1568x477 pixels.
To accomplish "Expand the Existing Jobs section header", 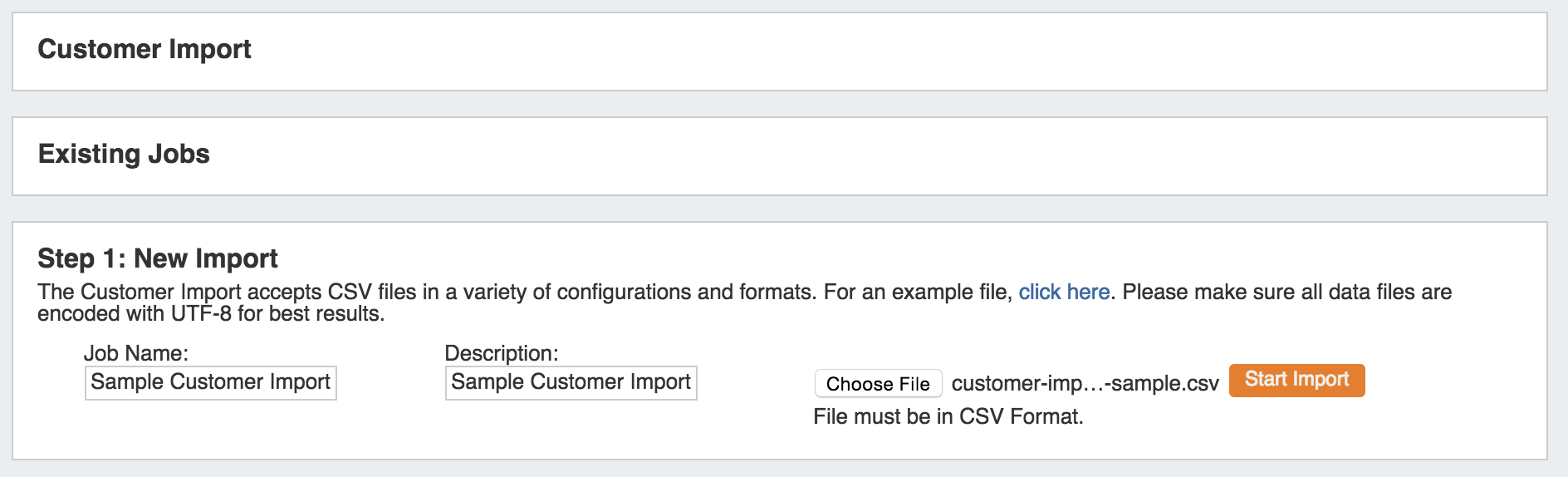I will (x=124, y=154).
